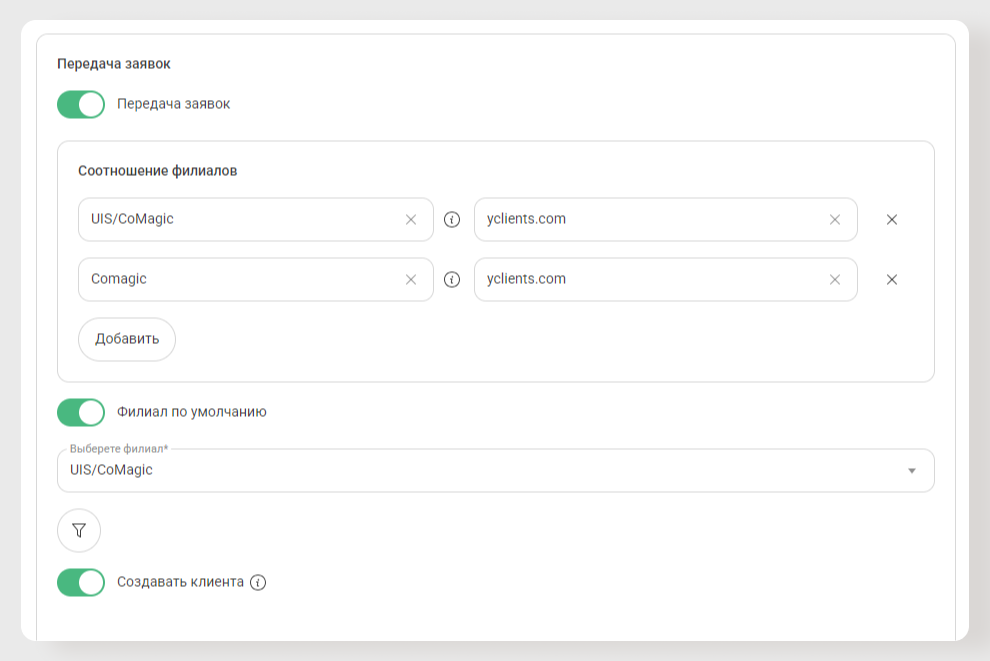This screenshot has height=661, width=990.
Task: Clear the UIS/CoMagic branch field
Action: [411, 220]
